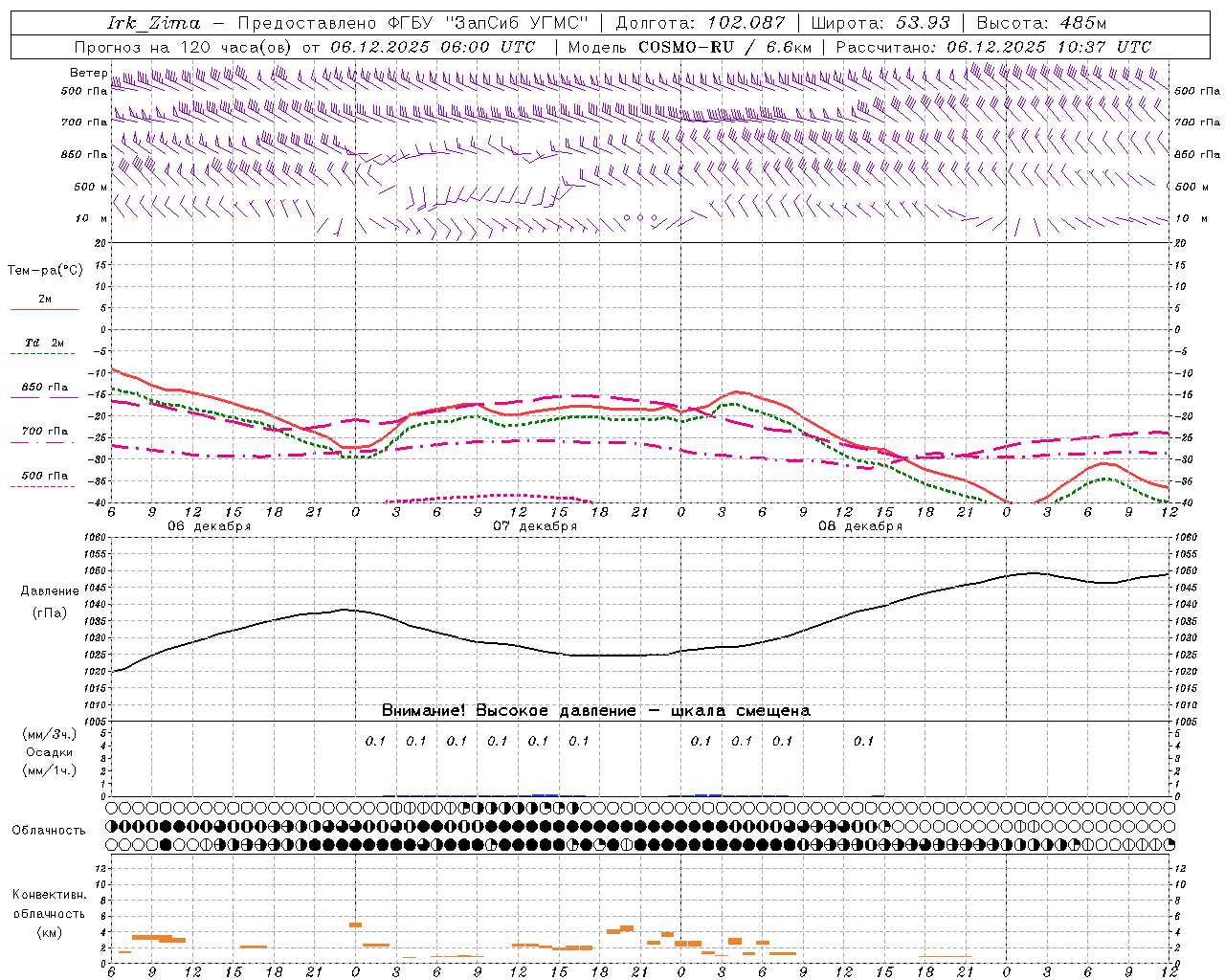This screenshot has width=1225, height=980.
Task: Click the '(мм/1ч.)' precipitation unit label
Action: (50, 770)
